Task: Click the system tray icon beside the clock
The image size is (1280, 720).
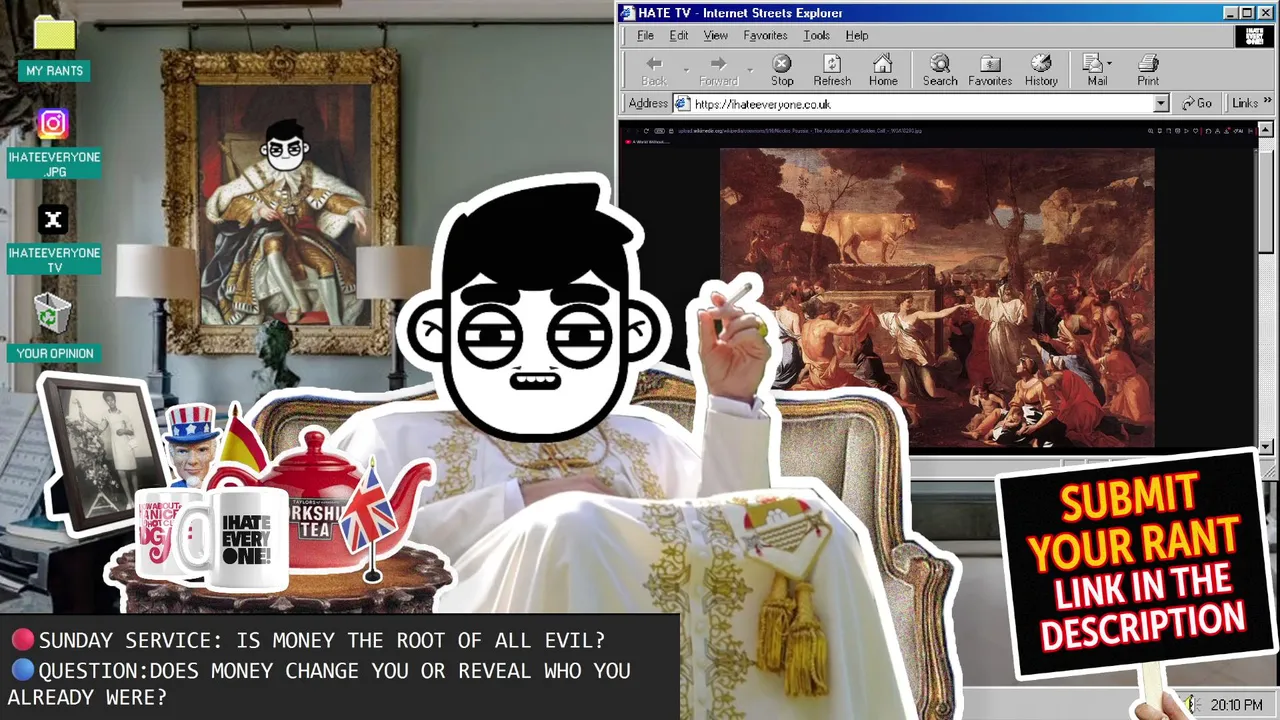Action: (1190, 705)
